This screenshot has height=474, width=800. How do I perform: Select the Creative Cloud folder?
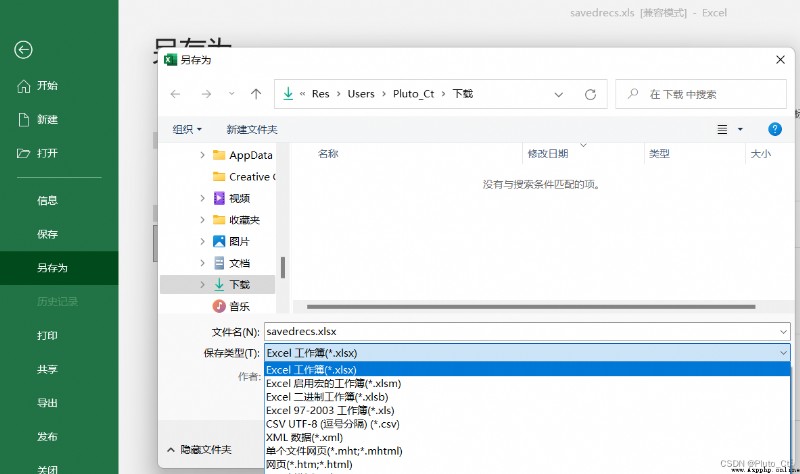point(244,177)
